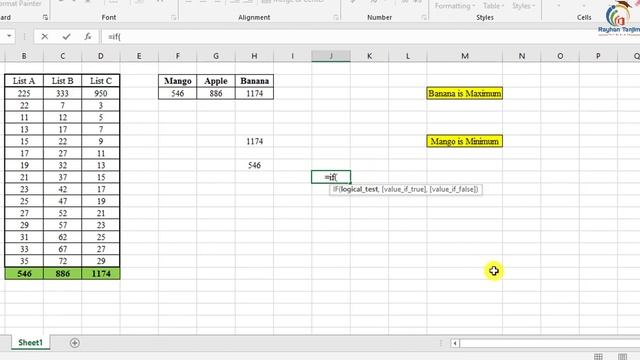The image size is (640, 360).
Task: Select column K header
Action: coord(369,56)
